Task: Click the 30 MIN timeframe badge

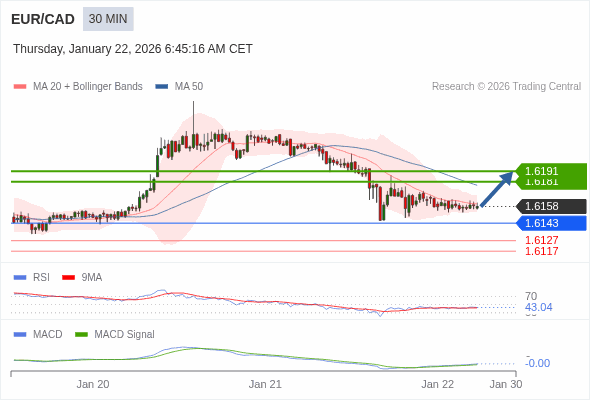Action: [x=108, y=19]
